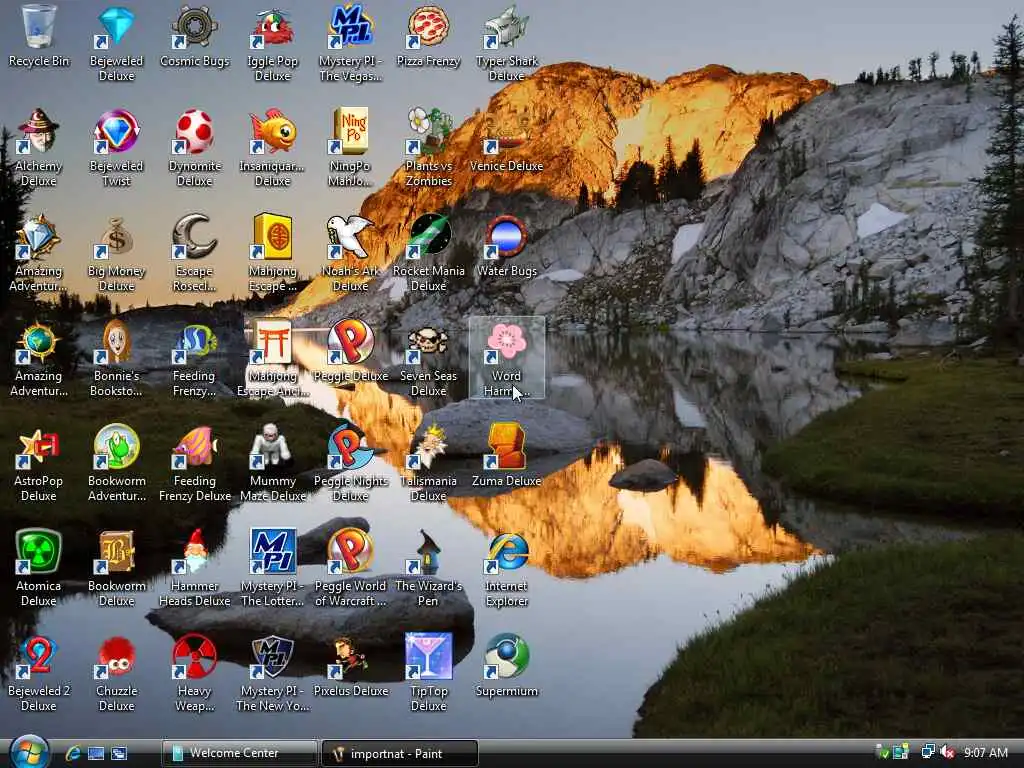Select the Cosmic Bugs shortcut
Viewport: 1024px width, 768px height.
[x=195, y=36]
